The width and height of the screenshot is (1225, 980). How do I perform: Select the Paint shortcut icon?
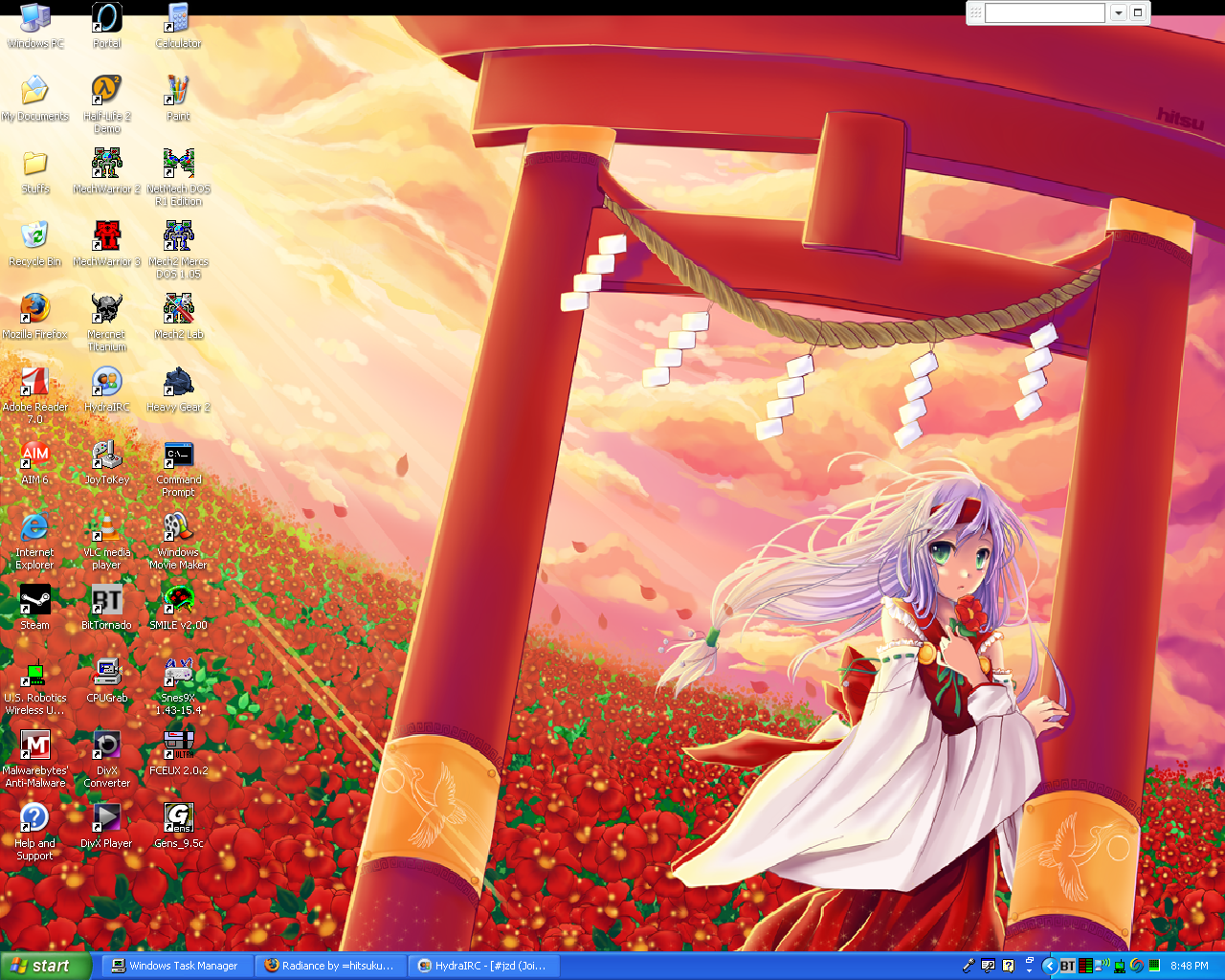[178, 99]
